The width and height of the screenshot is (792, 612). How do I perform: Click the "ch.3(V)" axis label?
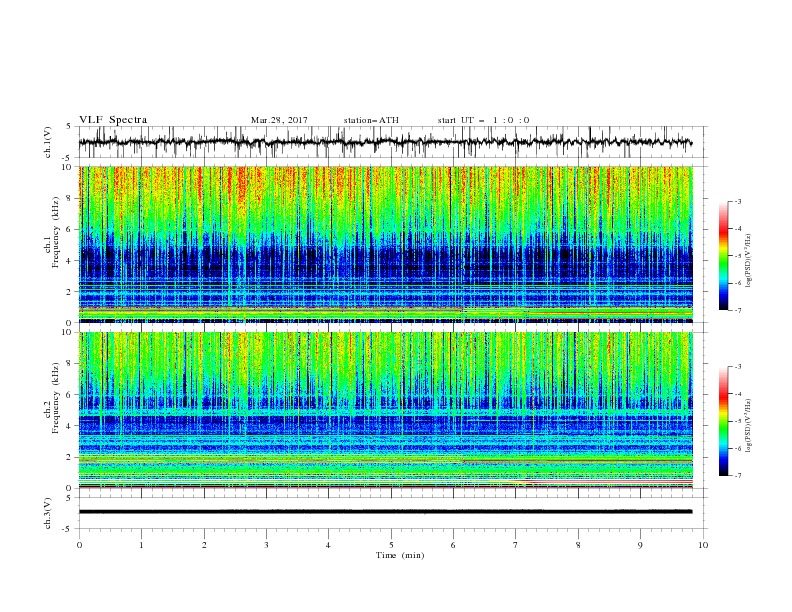tap(47, 513)
